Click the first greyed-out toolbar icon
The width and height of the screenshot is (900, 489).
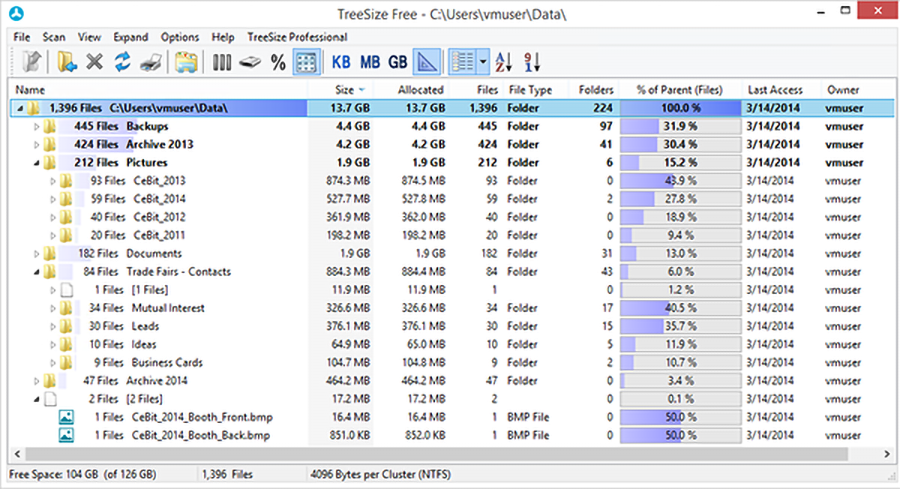point(32,61)
